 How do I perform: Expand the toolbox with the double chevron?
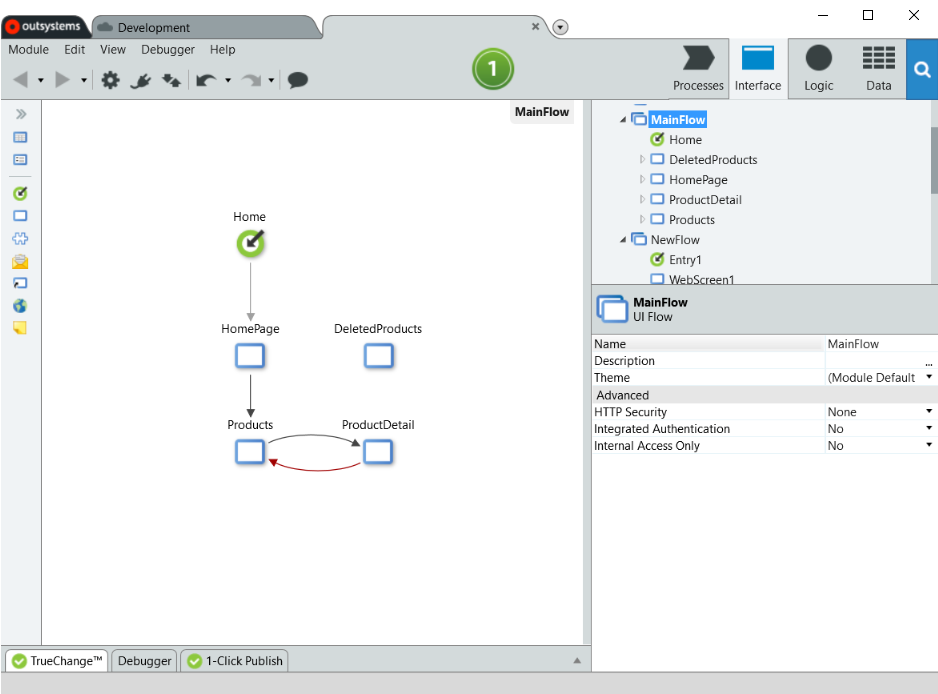[x=19, y=113]
